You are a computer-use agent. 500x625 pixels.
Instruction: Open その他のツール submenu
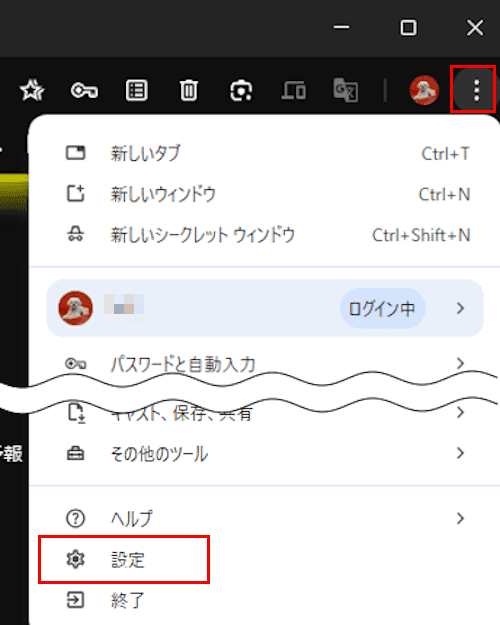(x=264, y=453)
